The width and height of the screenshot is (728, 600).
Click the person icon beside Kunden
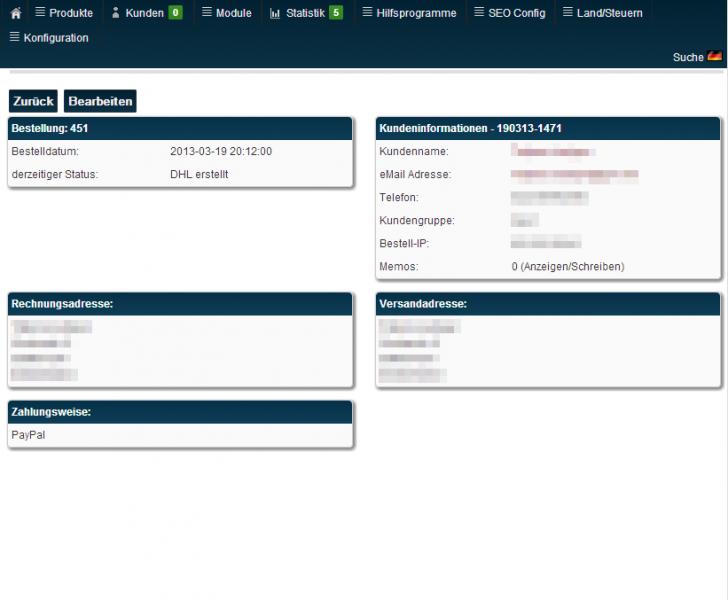tap(115, 13)
